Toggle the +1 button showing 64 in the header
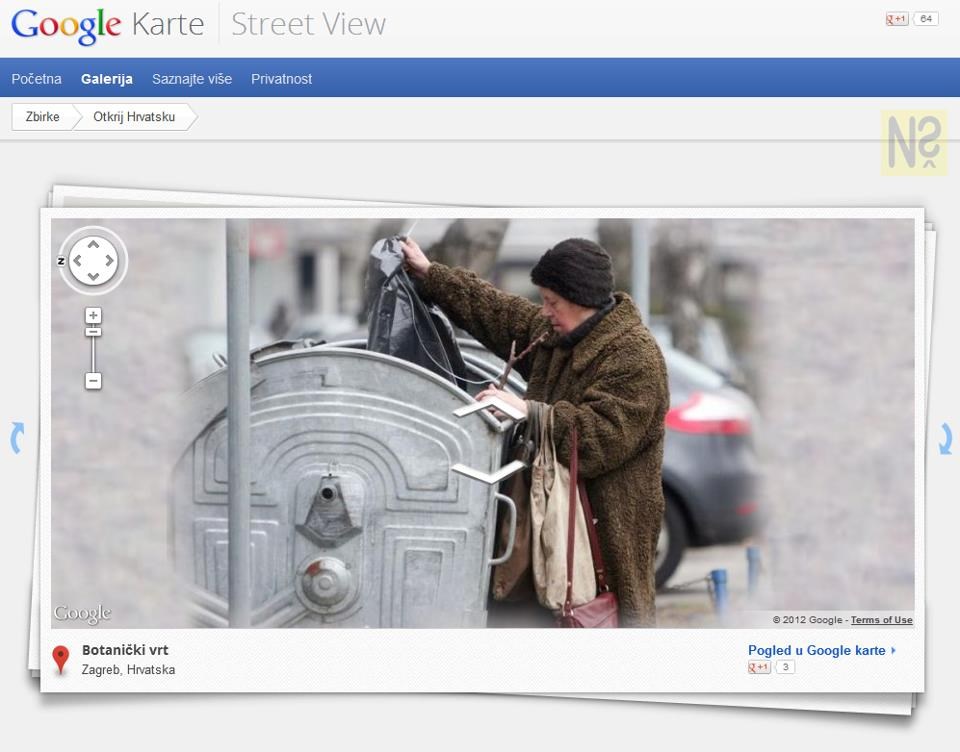The height and width of the screenshot is (752, 960). (x=896, y=18)
